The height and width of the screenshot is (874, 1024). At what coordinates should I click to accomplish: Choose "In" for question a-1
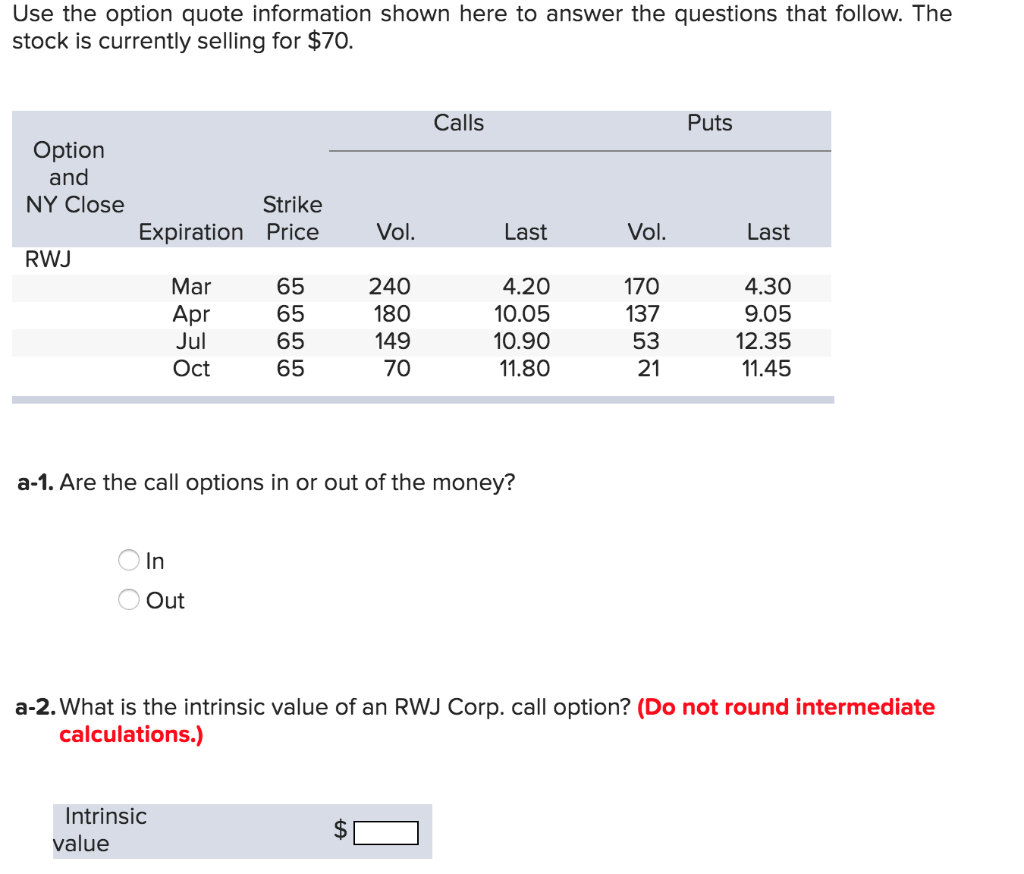tap(128, 560)
